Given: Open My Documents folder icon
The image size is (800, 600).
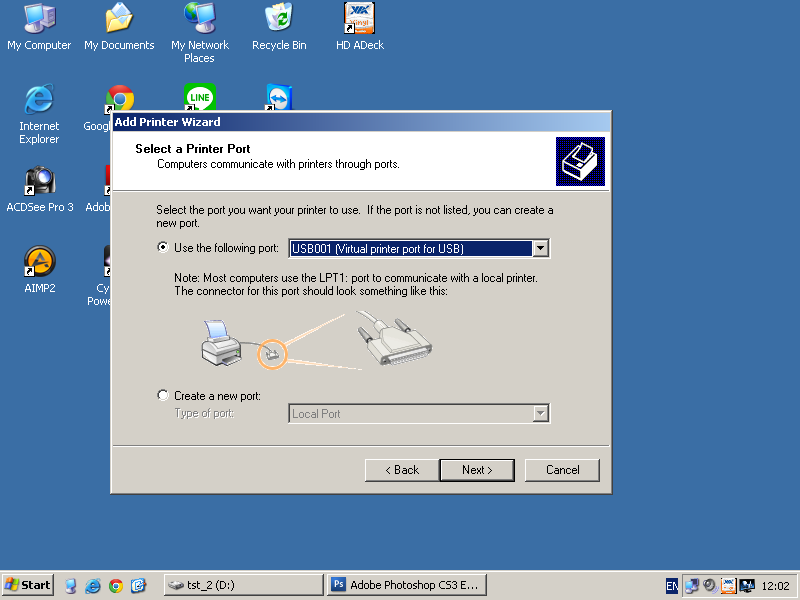Looking at the screenshot, I should pos(119,28).
